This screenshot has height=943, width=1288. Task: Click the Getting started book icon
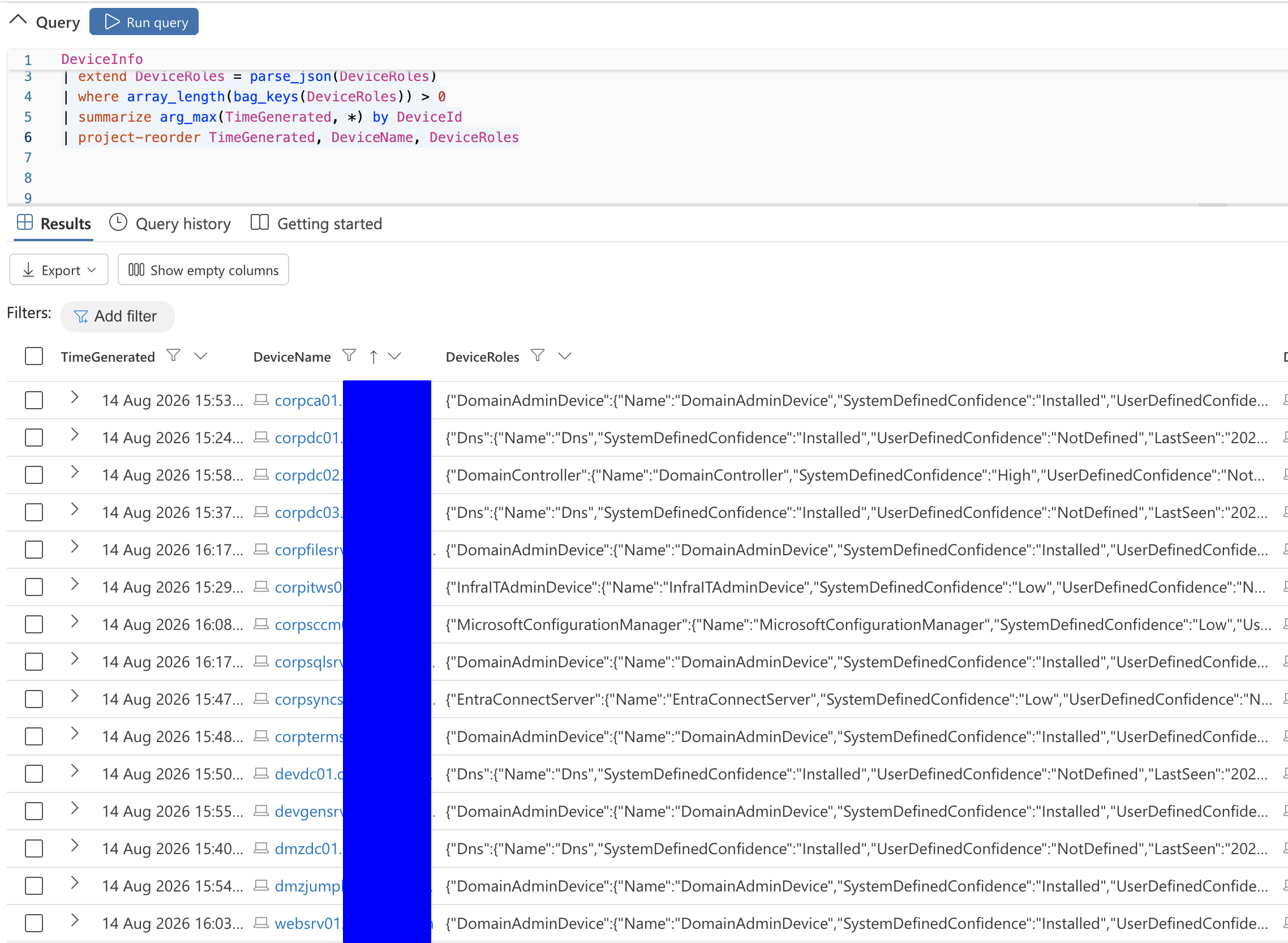260,222
